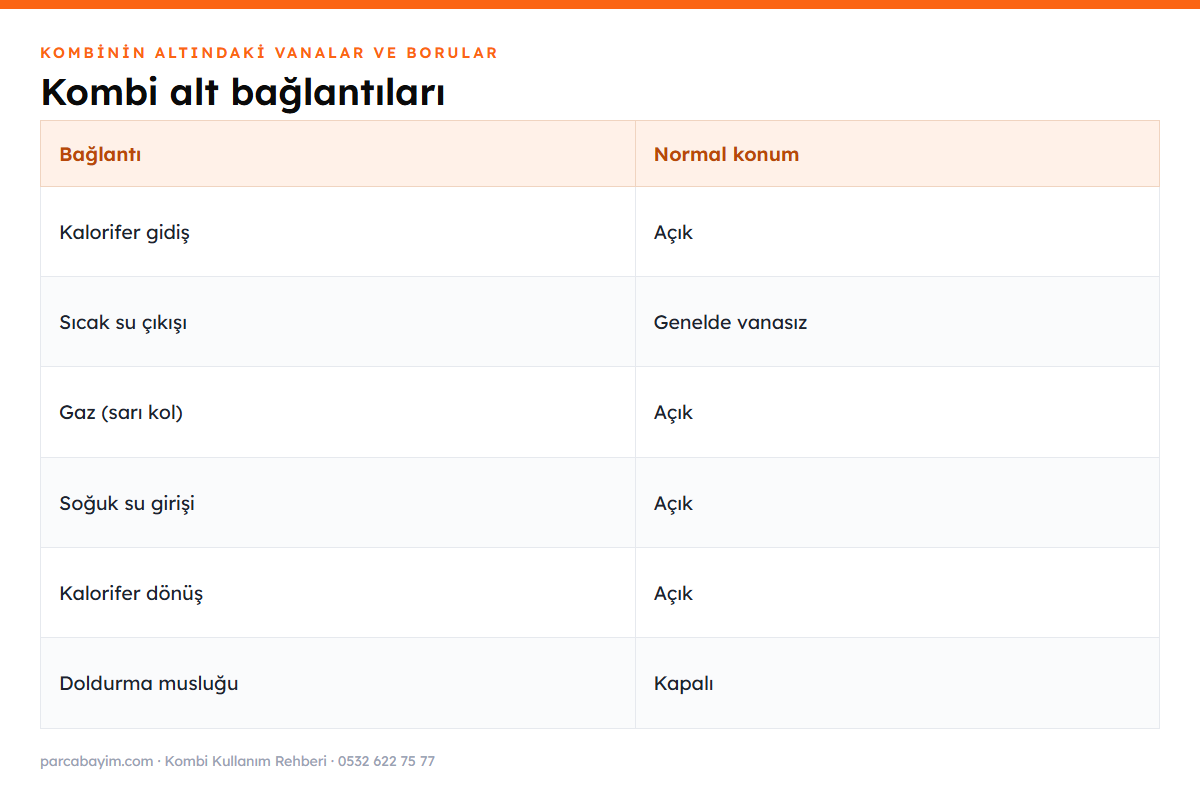Click Açık value in Kalorifer gidiş row
The image size is (1200, 800).
coord(673,233)
